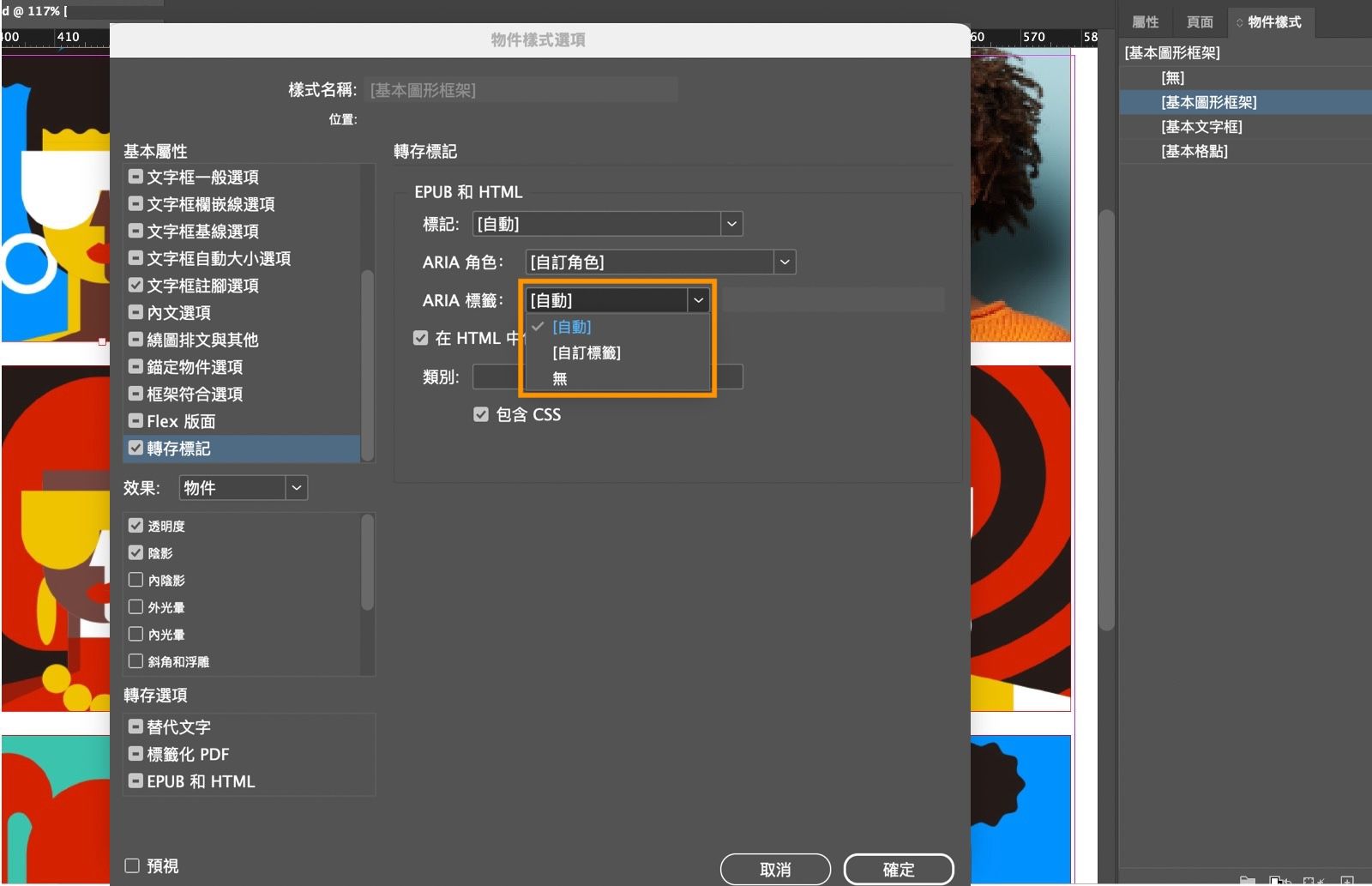
Task: Enable the 內陰影 effect checkbox
Action: click(135, 580)
